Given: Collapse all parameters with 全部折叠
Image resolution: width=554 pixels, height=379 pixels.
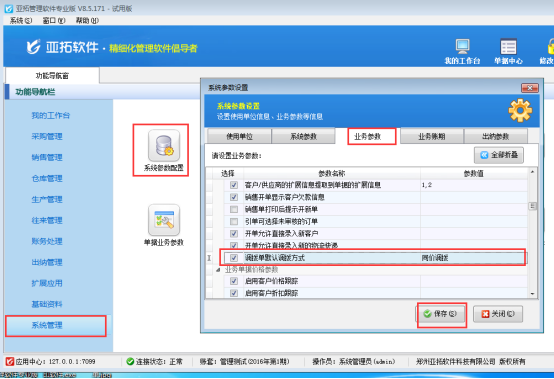Looking at the screenshot, I should click(x=499, y=155).
